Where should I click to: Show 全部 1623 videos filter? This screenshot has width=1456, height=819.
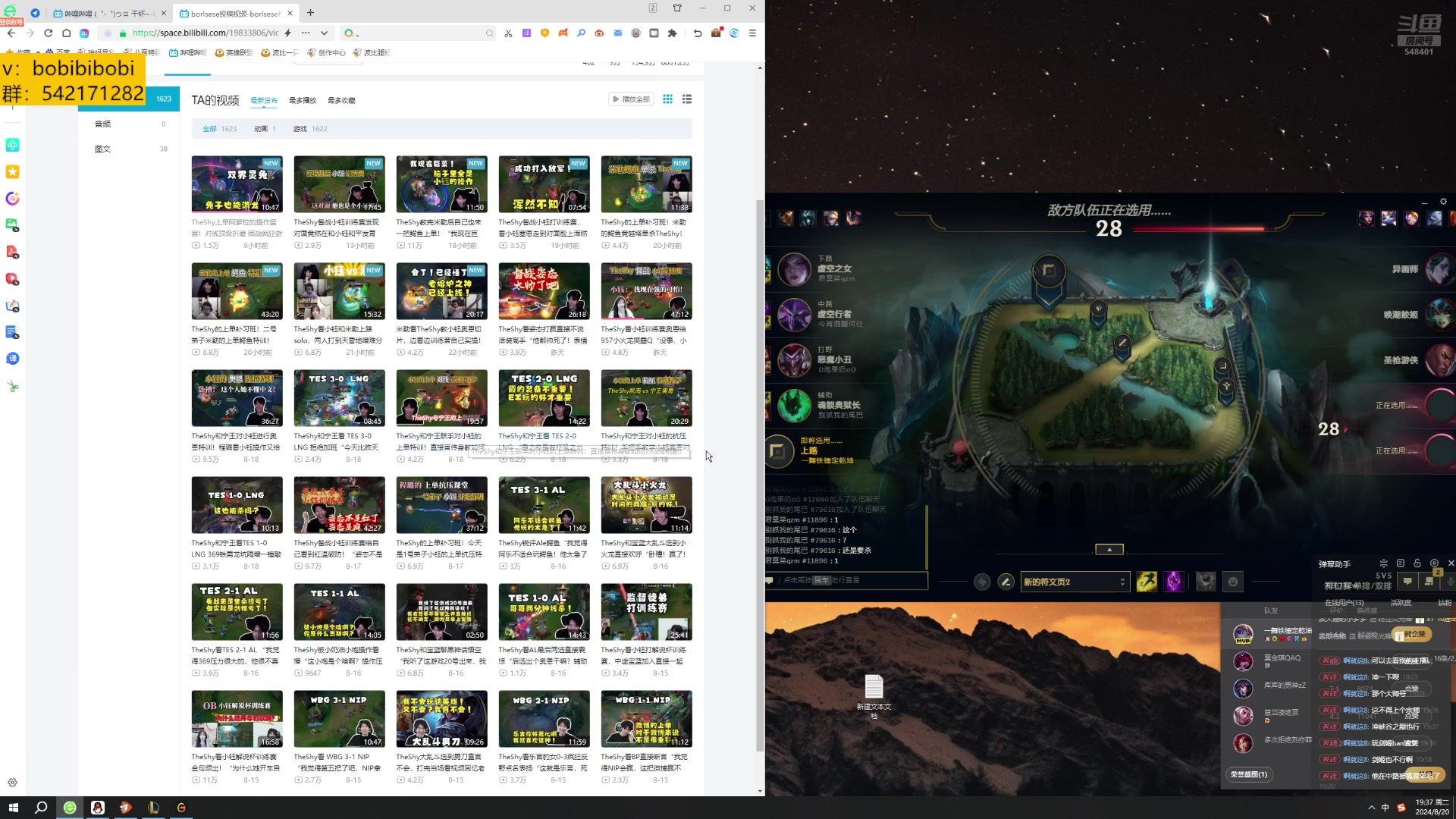pyautogui.click(x=220, y=129)
